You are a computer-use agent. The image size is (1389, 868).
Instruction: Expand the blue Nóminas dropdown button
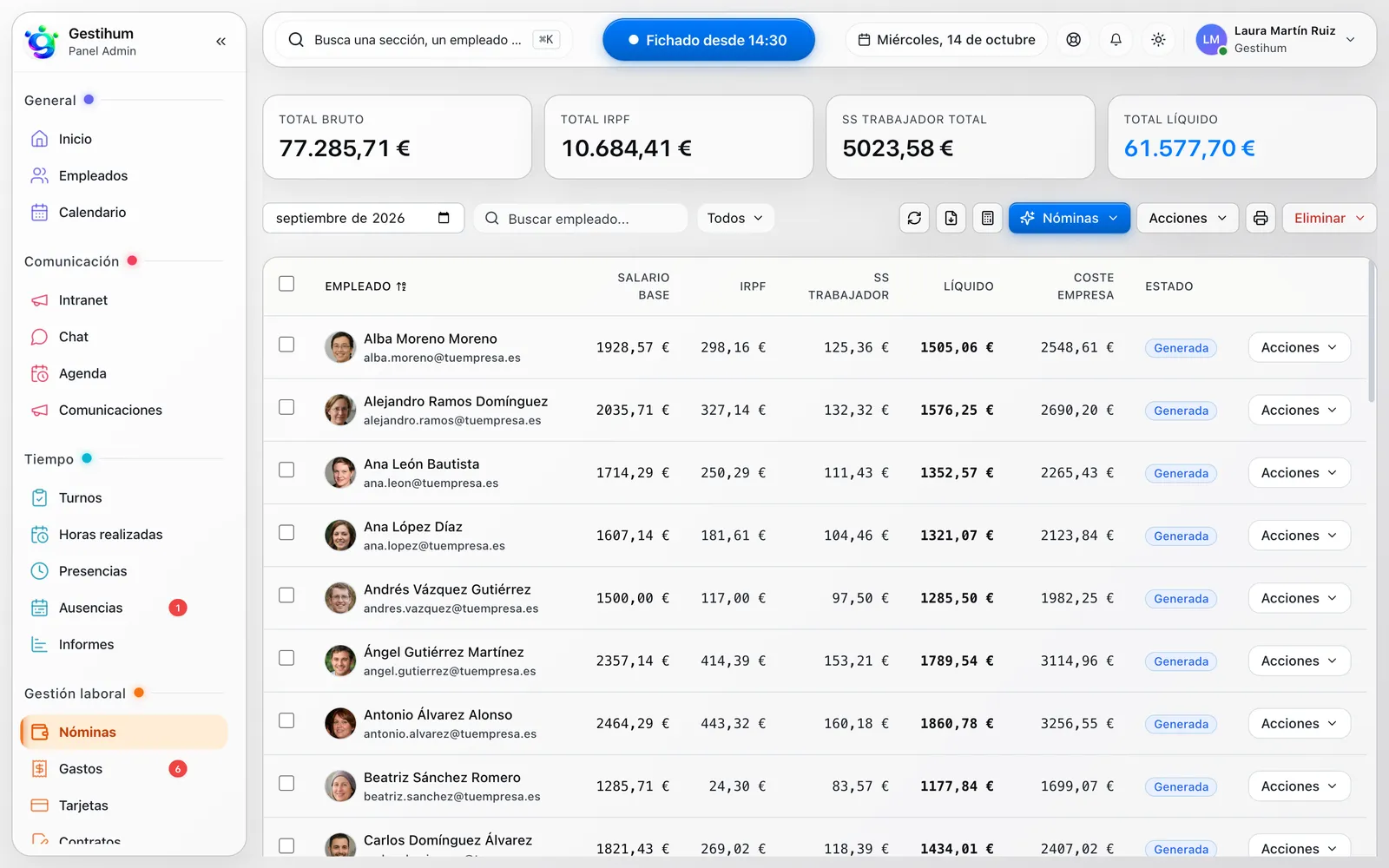point(1069,218)
